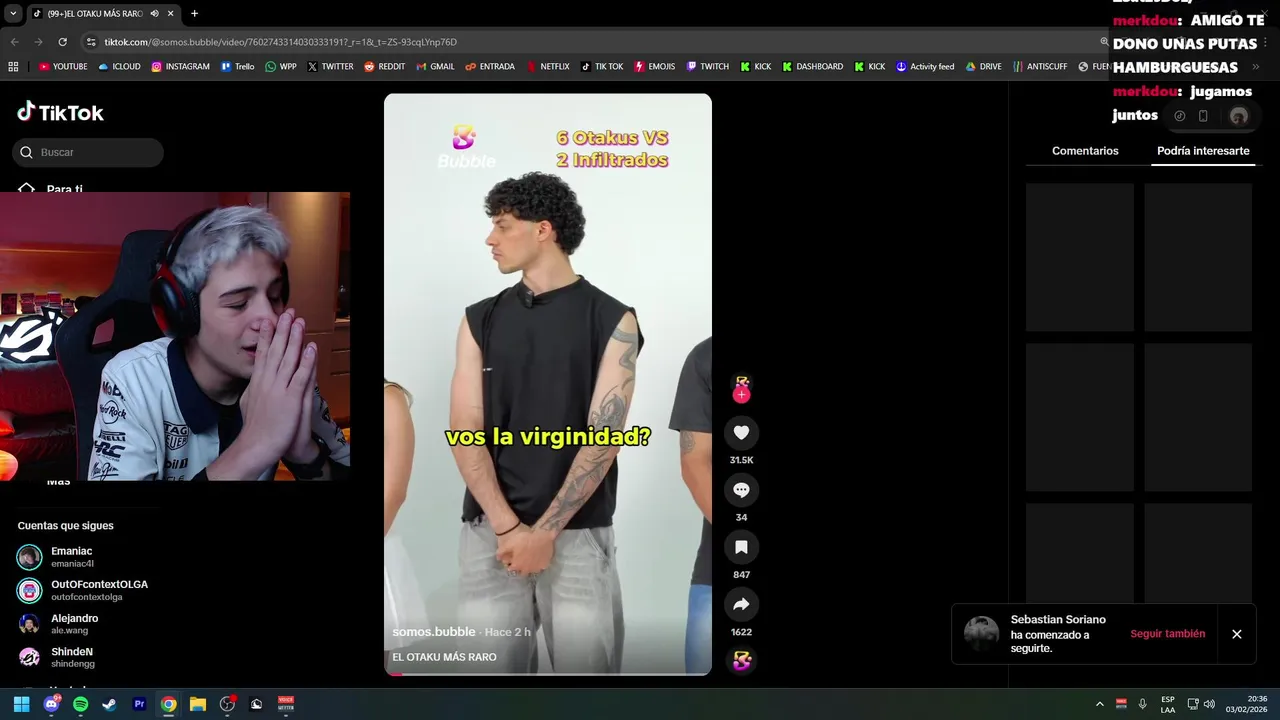This screenshot has height=720, width=1280.
Task: Reload the TikTok page
Action: click(62, 42)
